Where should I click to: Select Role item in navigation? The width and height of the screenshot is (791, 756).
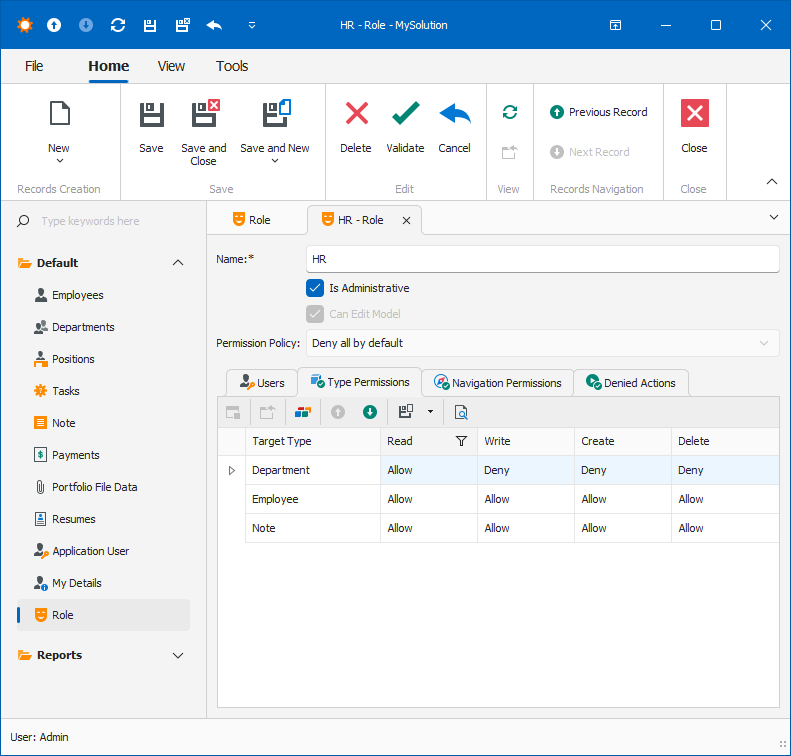pyautogui.click(x=103, y=615)
